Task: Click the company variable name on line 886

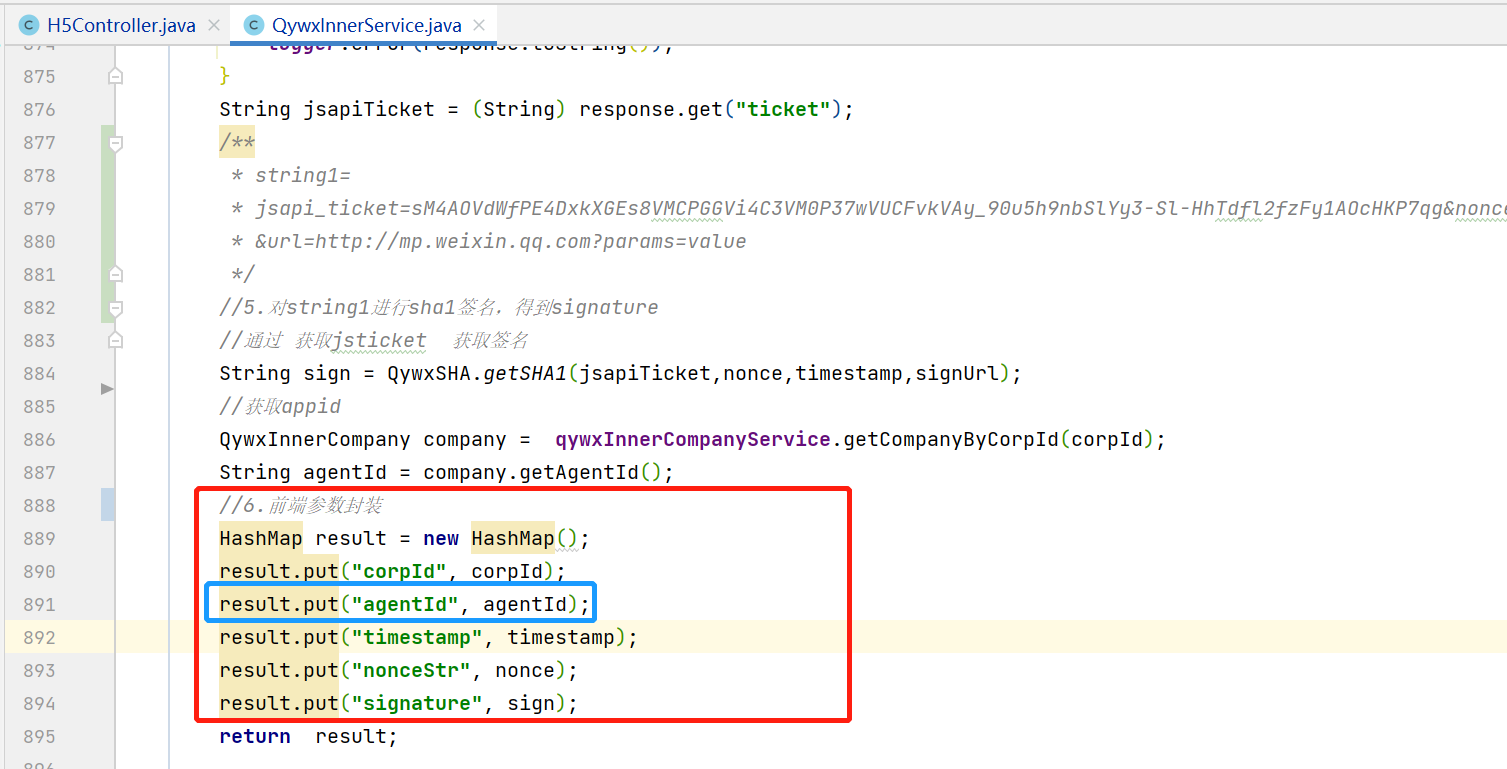Action: (465, 439)
